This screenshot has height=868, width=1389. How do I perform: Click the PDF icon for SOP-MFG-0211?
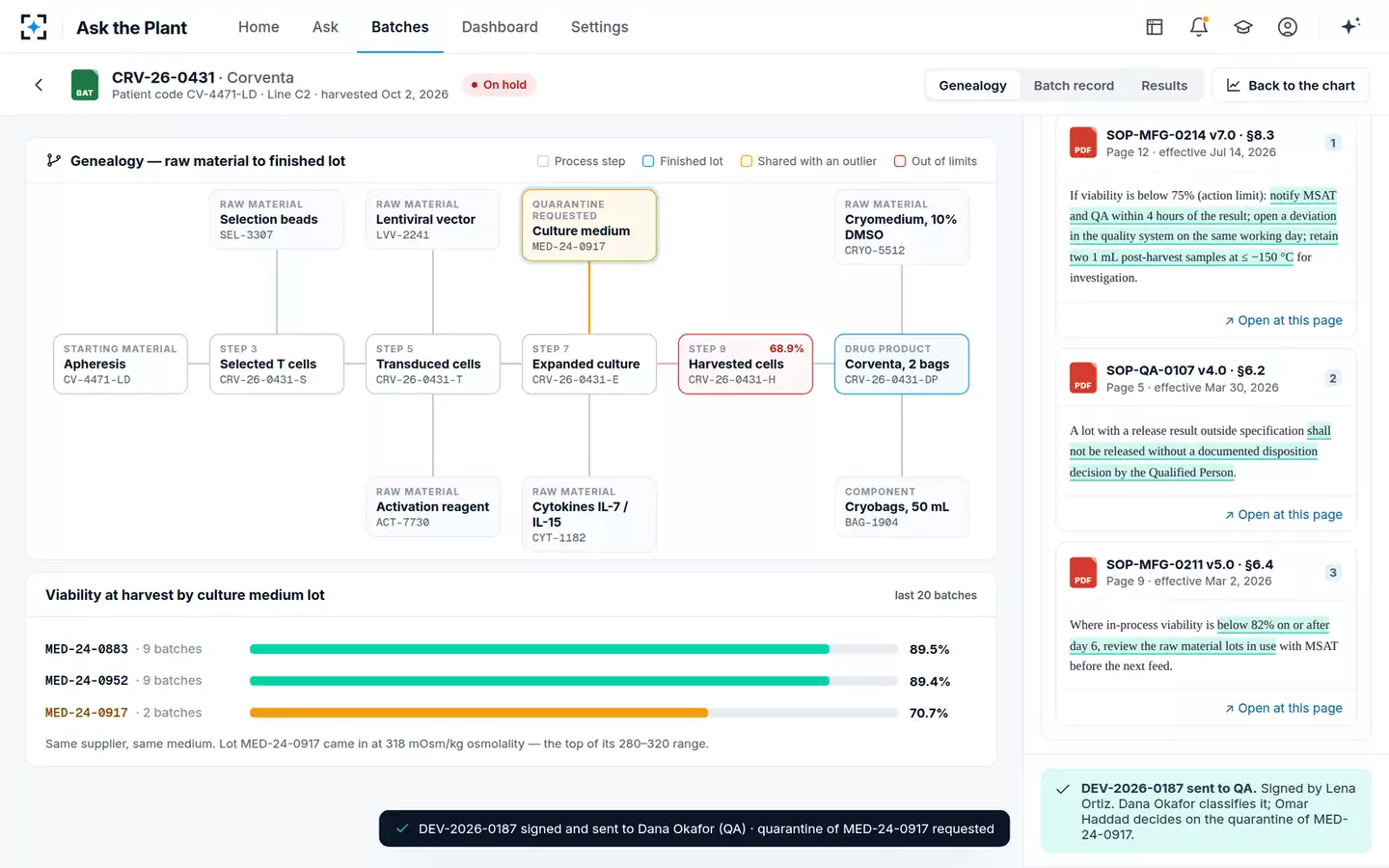pyautogui.click(x=1083, y=573)
